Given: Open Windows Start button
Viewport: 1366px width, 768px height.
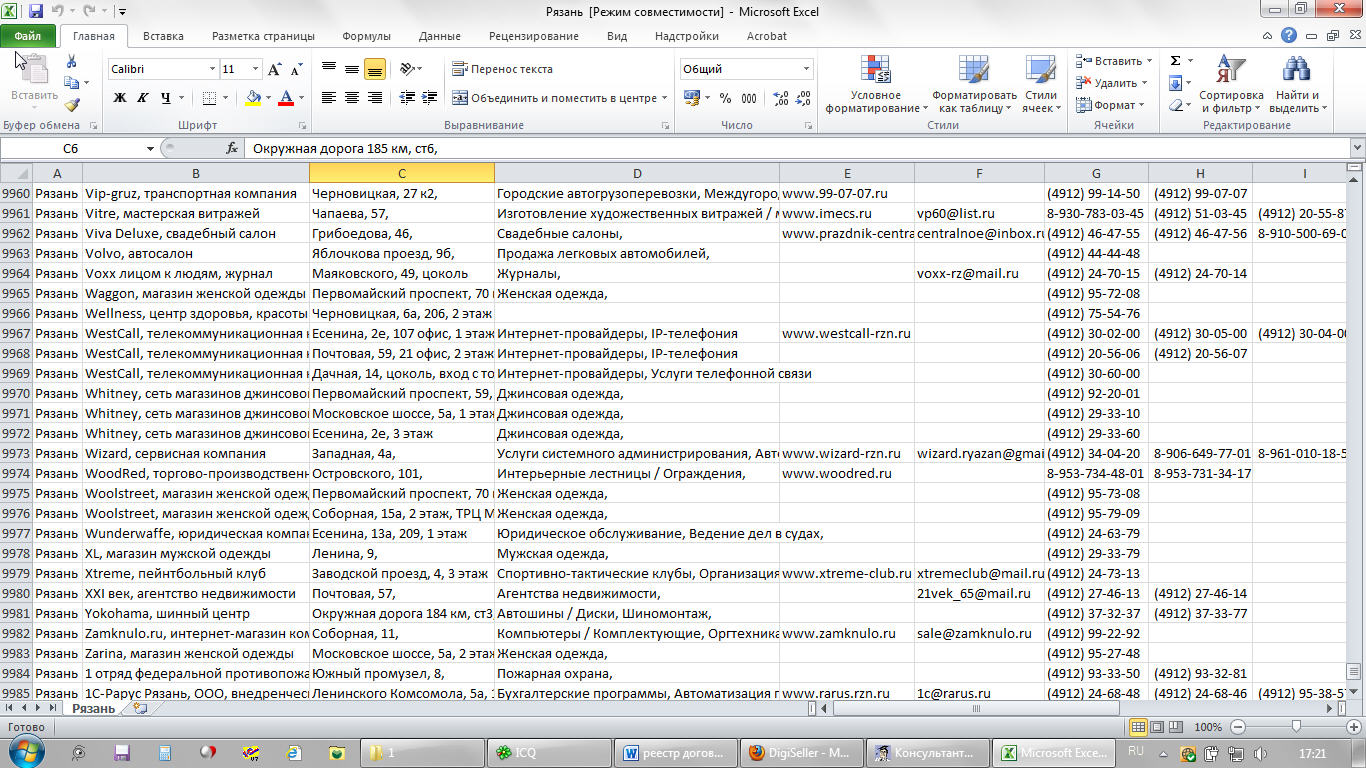Looking at the screenshot, I should [x=26, y=752].
